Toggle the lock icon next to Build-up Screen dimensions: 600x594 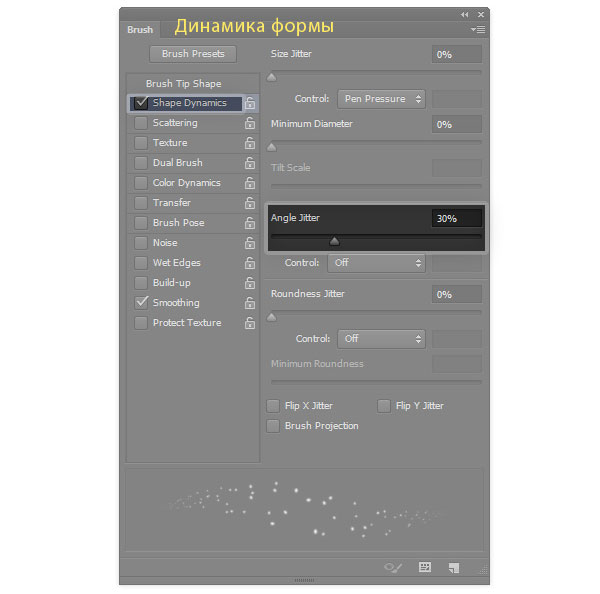250,282
